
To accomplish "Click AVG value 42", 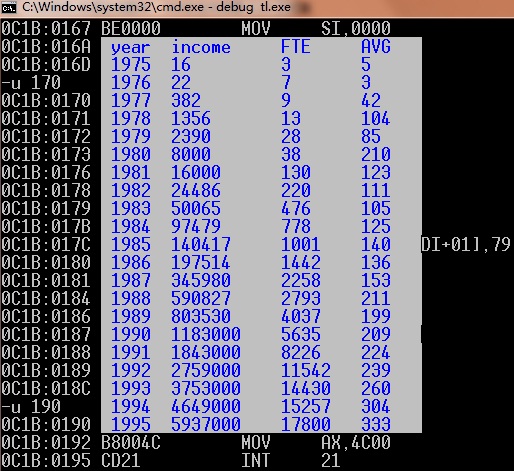I will click(371, 100).
